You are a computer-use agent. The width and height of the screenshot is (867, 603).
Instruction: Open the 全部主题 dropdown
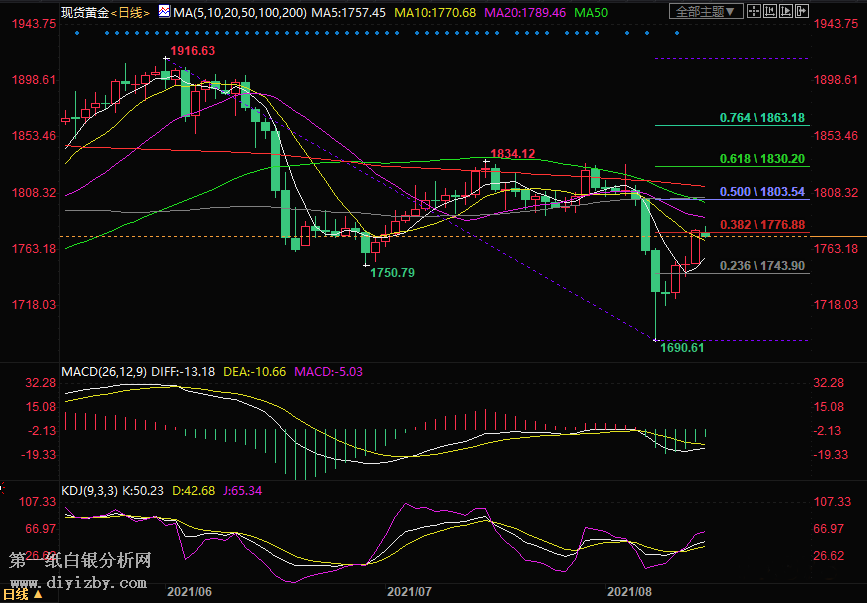706,12
